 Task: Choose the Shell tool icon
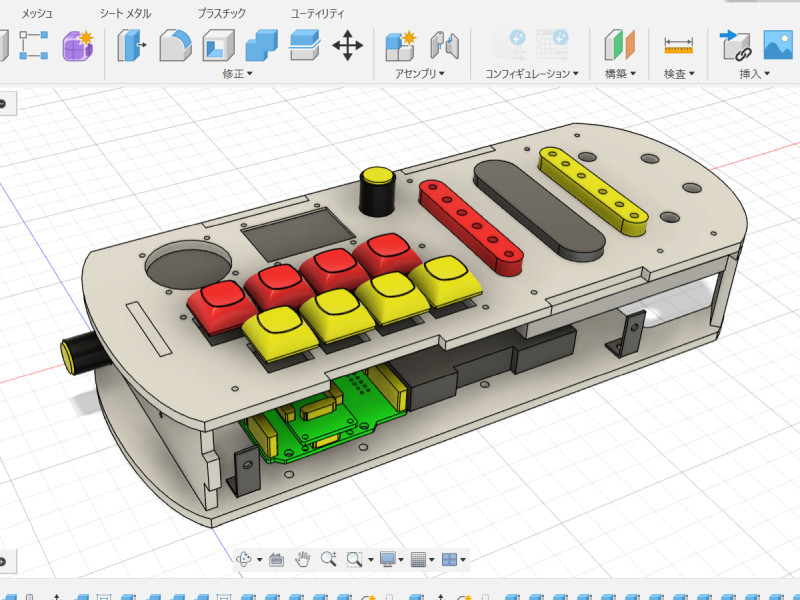[218, 45]
